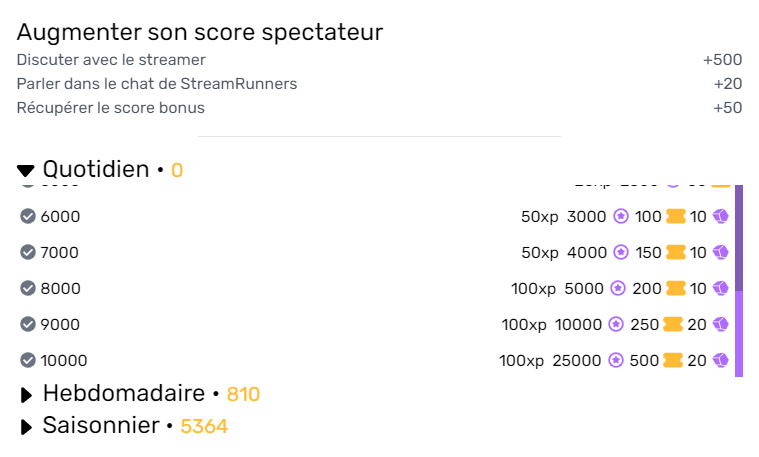The width and height of the screenshot is (759, 457).
Task: Click the yellow ticket icon in 10000 row
Action: [x=673, y=360]
